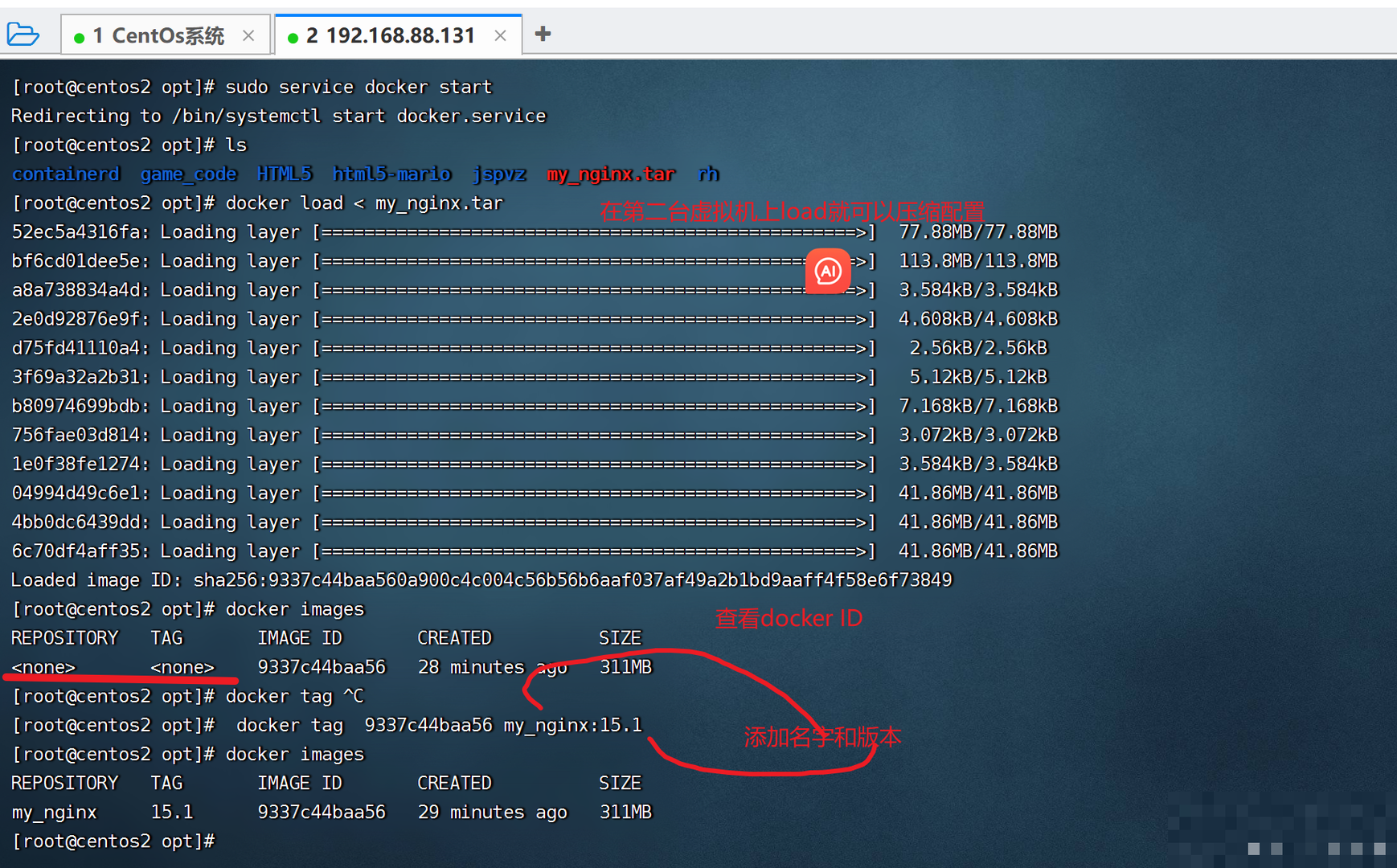Viewport: 1397px width, 868px height.
Task: Click the "game_code" directory name
Action: click(x=188, y=174)
